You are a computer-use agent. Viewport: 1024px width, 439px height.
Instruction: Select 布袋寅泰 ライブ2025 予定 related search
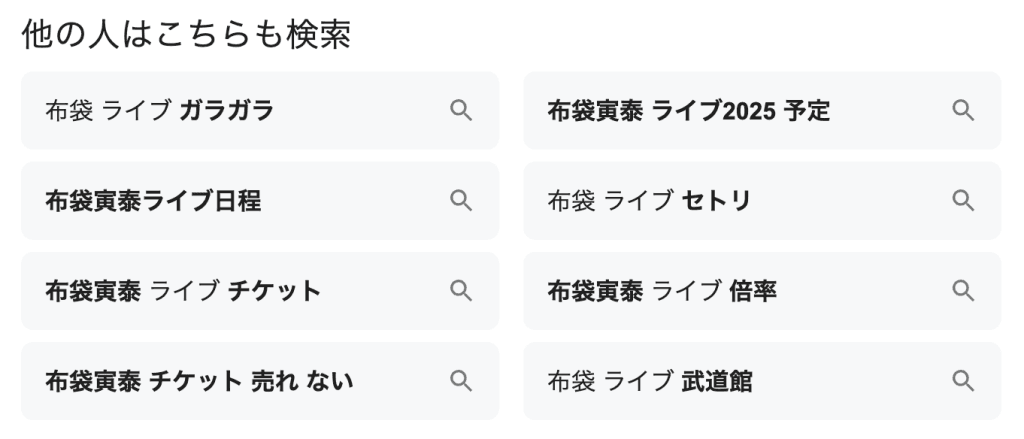pos(689,111)
